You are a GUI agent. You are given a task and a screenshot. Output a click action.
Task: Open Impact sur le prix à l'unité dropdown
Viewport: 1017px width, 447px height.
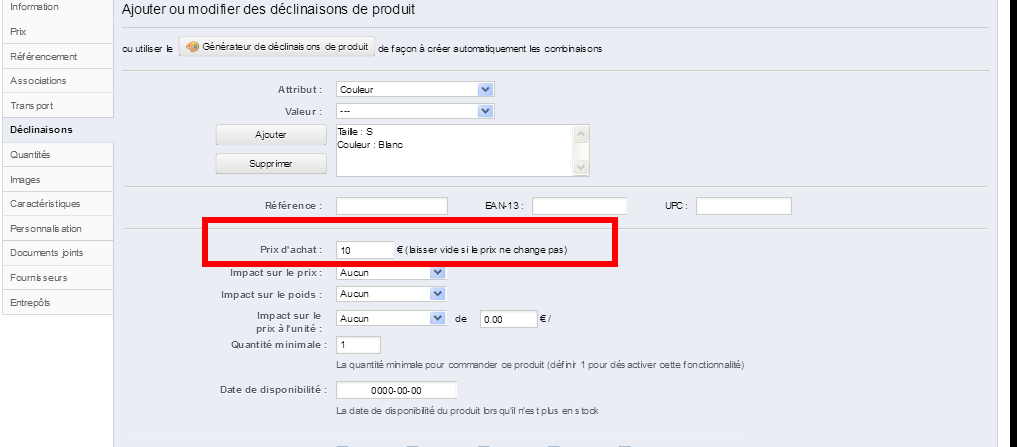[391, 319]
